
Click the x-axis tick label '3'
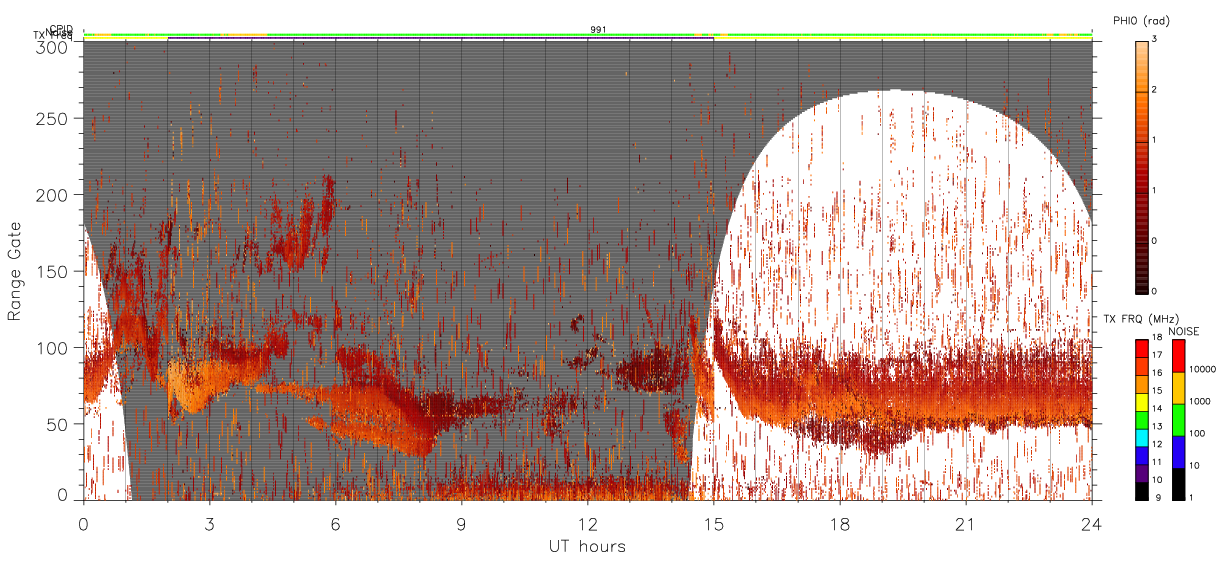pos(210,523)
